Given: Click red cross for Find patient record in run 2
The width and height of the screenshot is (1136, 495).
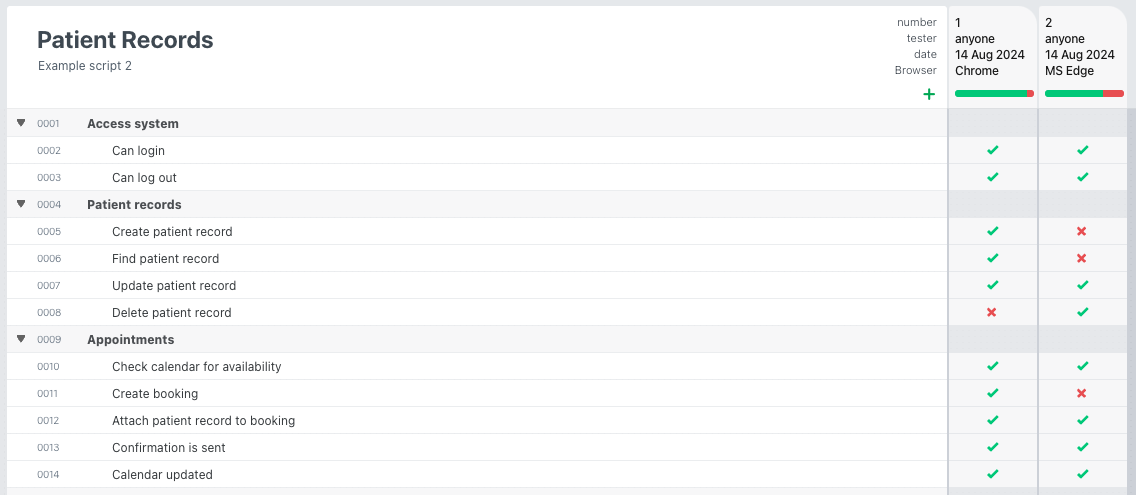Looking at the screenshot, I should coord(1082,259).
